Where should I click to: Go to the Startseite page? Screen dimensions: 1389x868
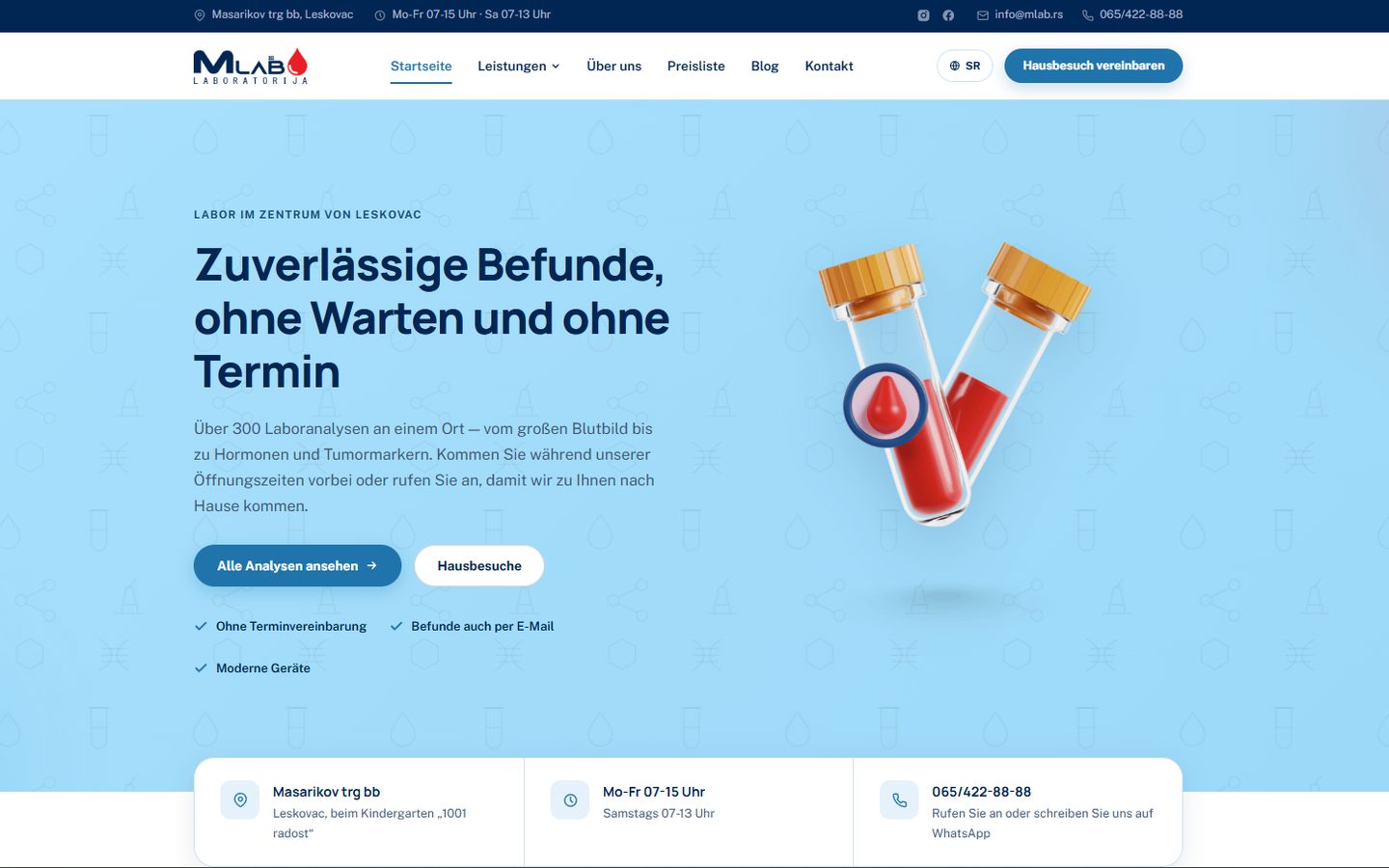[422, 66]
